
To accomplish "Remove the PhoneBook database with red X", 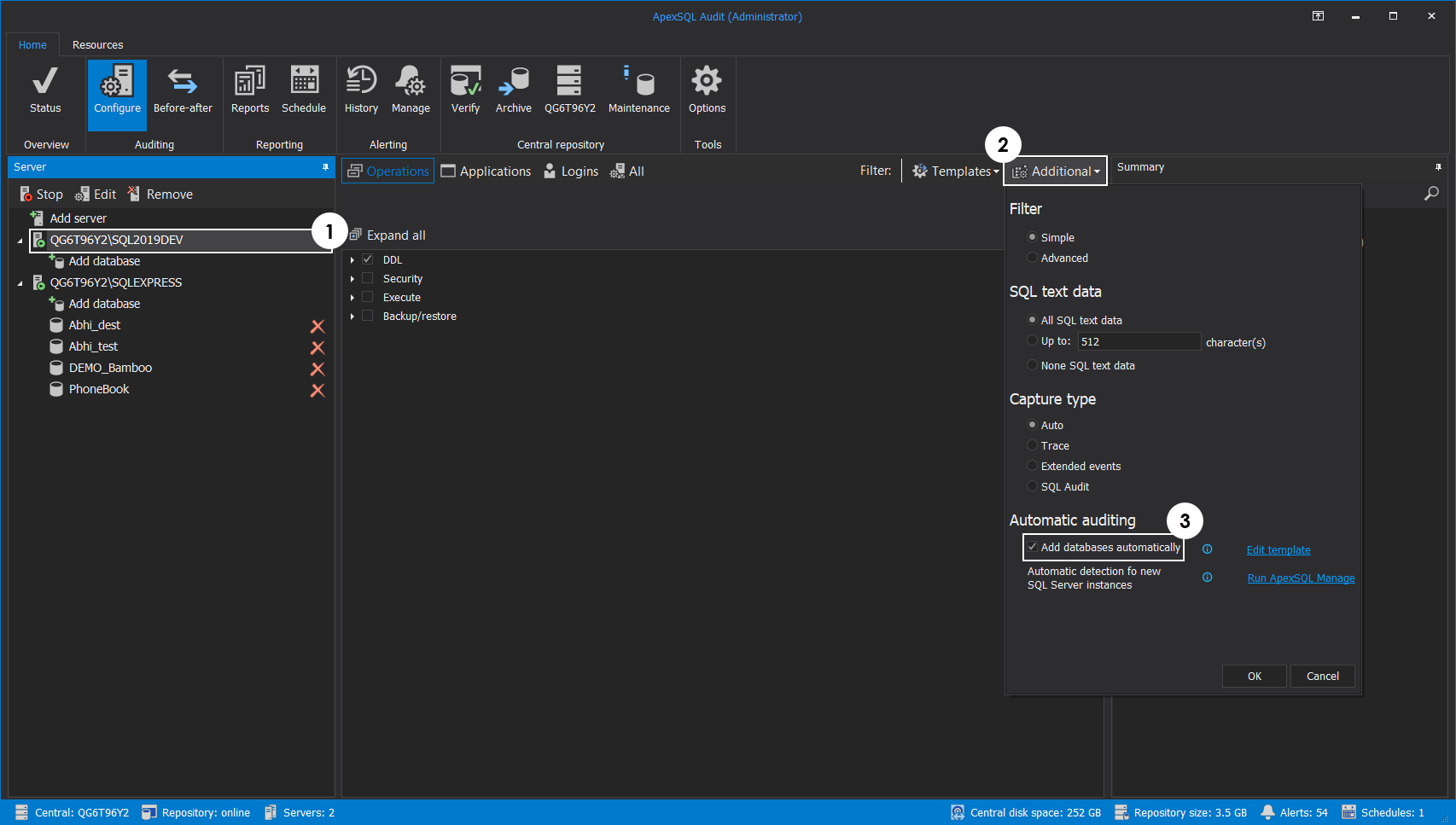I will [317, 390].
